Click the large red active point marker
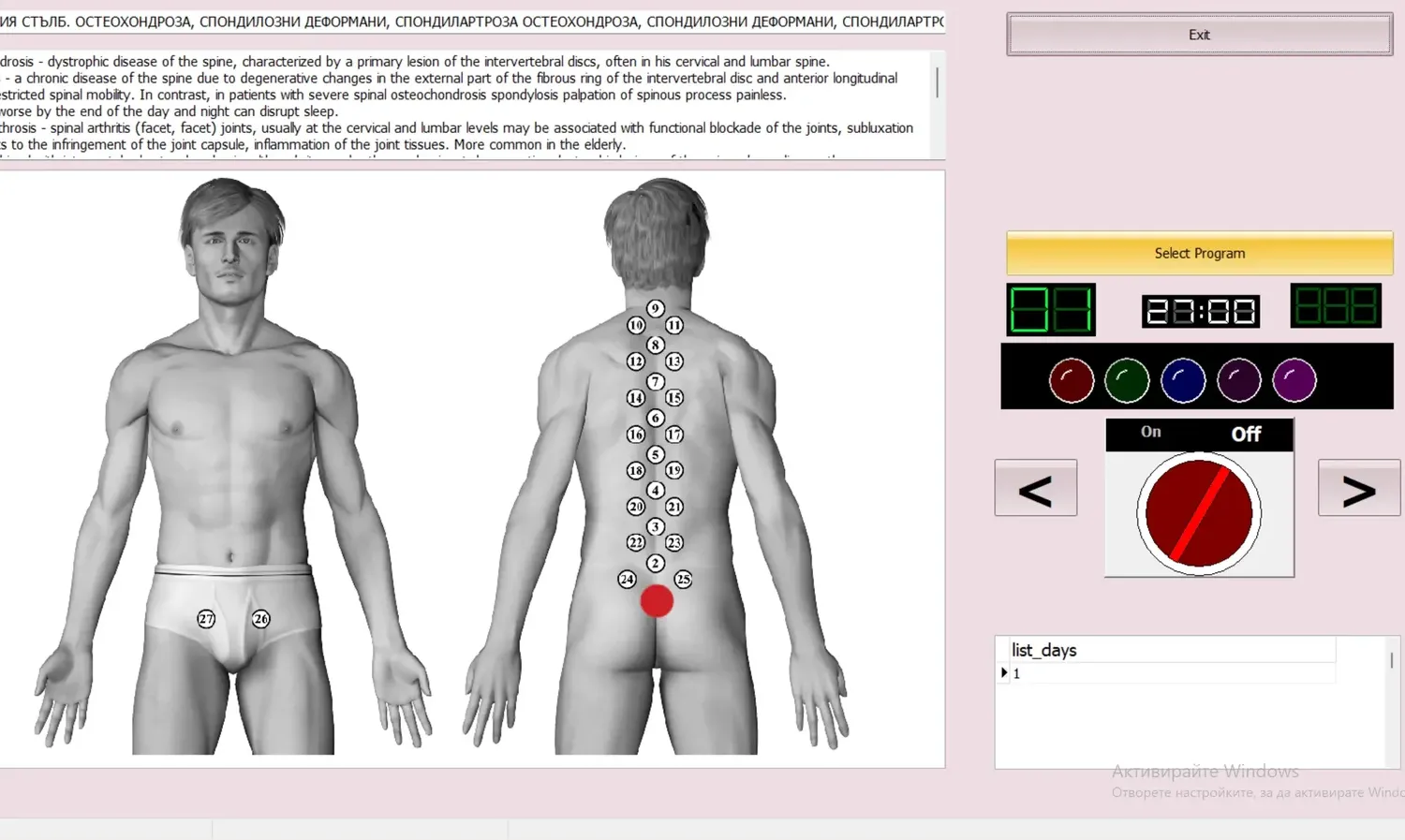Image resolution: width=1405 pixels, height=840 pixels. point(657,600)
